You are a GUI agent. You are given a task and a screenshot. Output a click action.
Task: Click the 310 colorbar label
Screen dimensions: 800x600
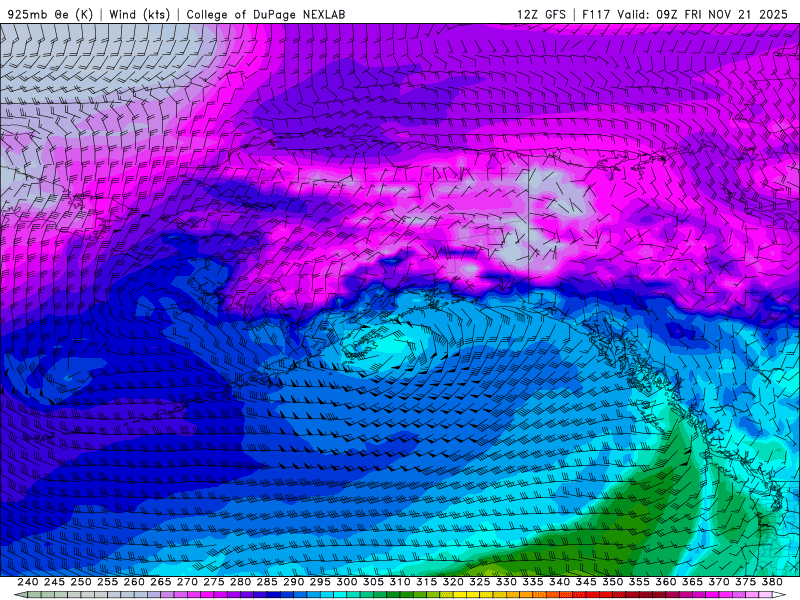(400, 582)
